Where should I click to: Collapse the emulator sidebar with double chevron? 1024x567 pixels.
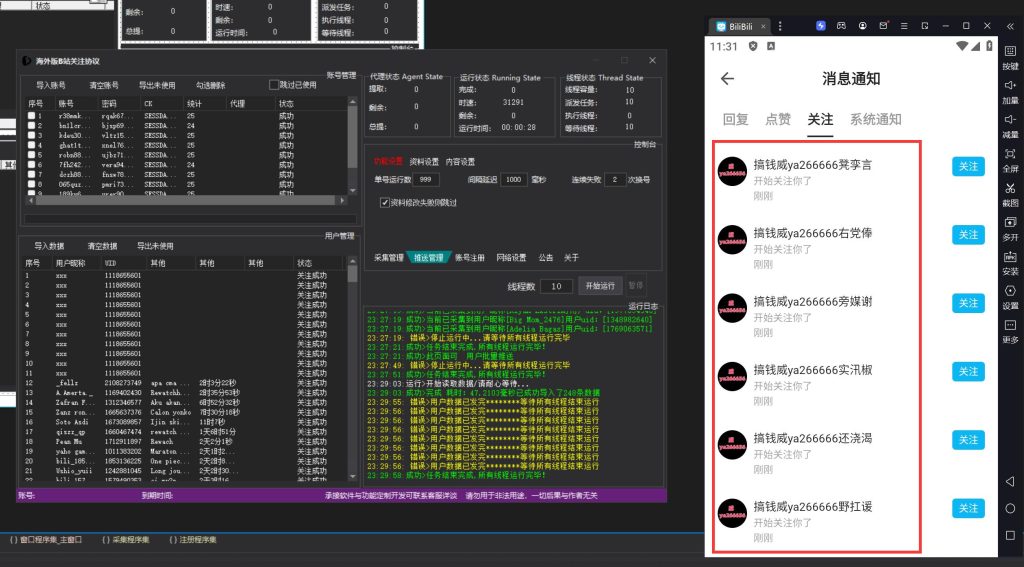coord(1010,25)
